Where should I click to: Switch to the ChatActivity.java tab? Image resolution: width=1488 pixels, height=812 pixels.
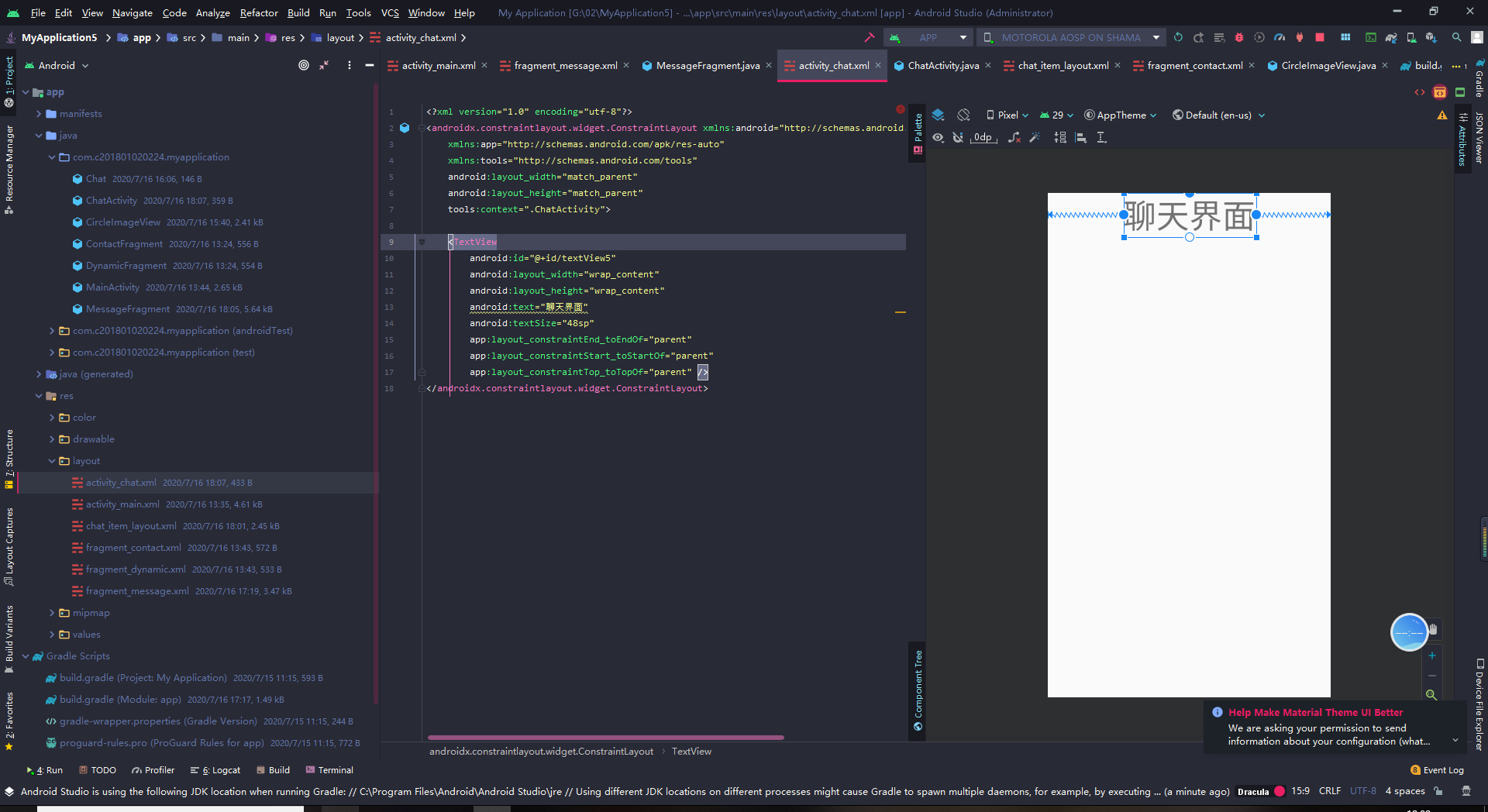(x=942, y=65)
